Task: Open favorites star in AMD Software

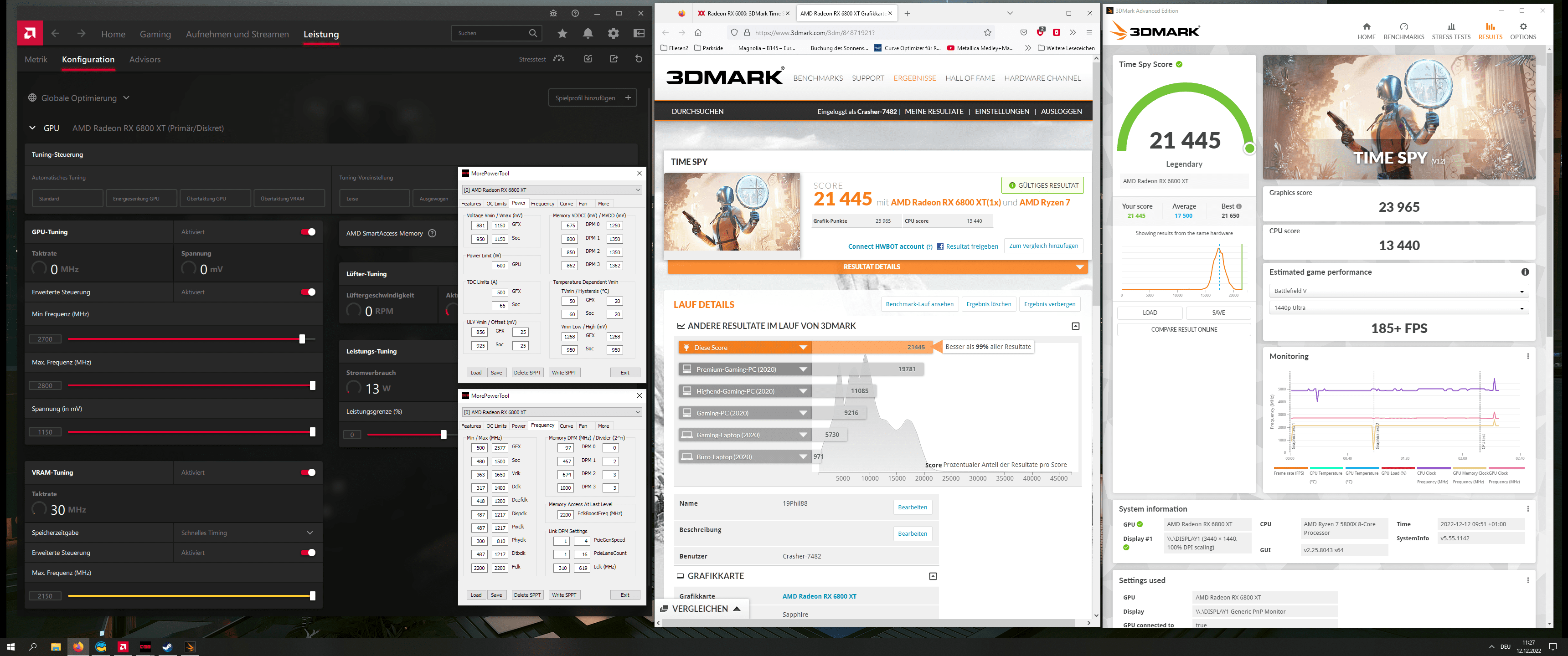Action: tap(562, 33)
